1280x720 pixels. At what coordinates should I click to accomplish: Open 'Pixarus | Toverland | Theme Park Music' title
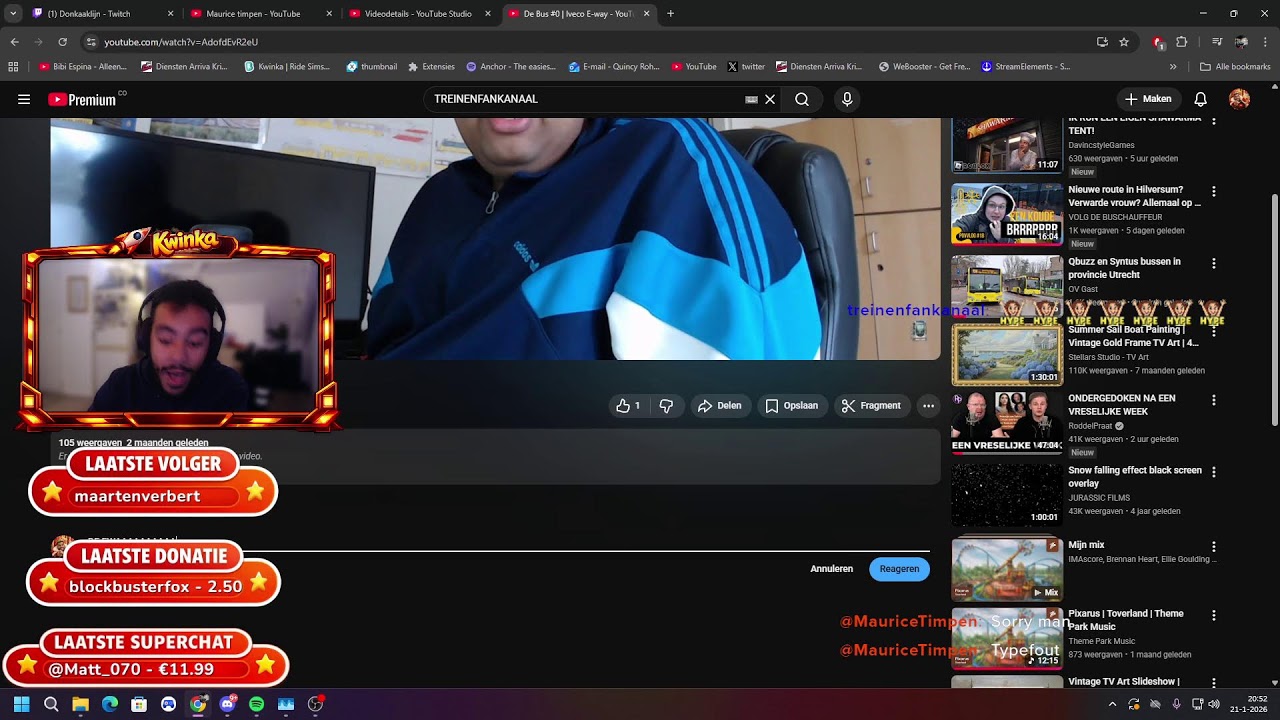coord(1126,620)
